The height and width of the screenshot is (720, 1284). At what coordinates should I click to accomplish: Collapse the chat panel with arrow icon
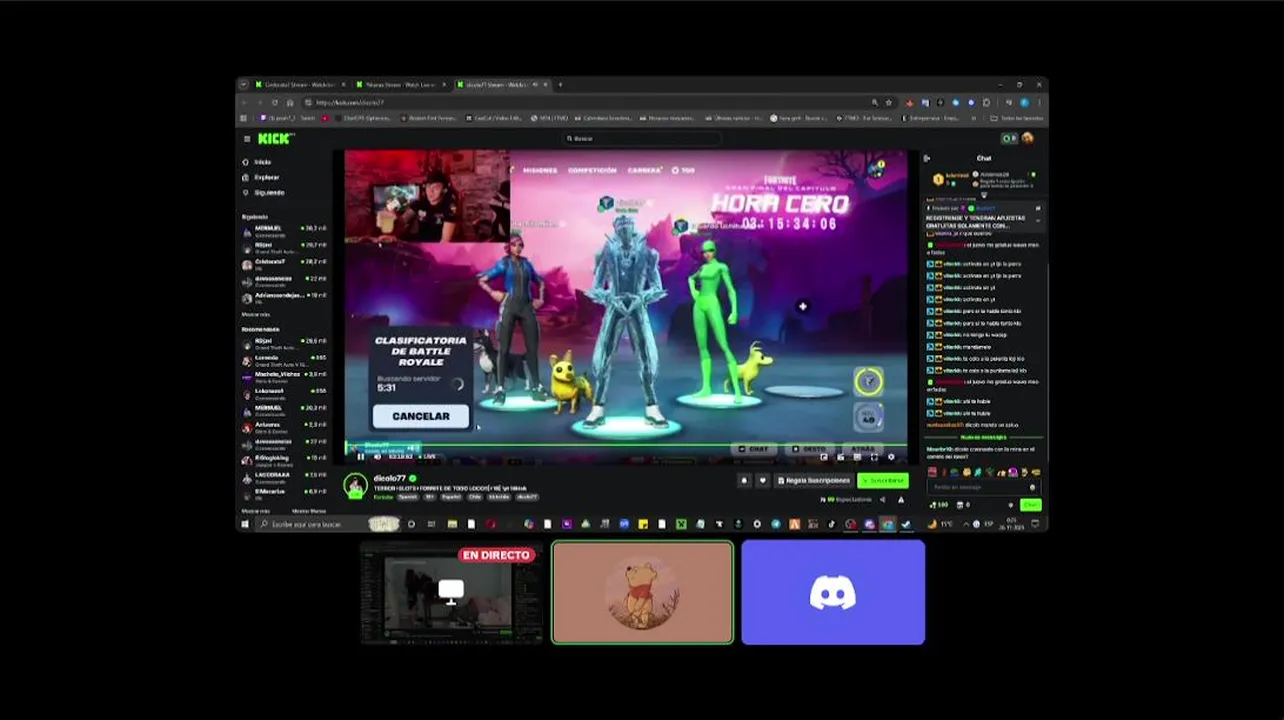(x=926, y=158)
